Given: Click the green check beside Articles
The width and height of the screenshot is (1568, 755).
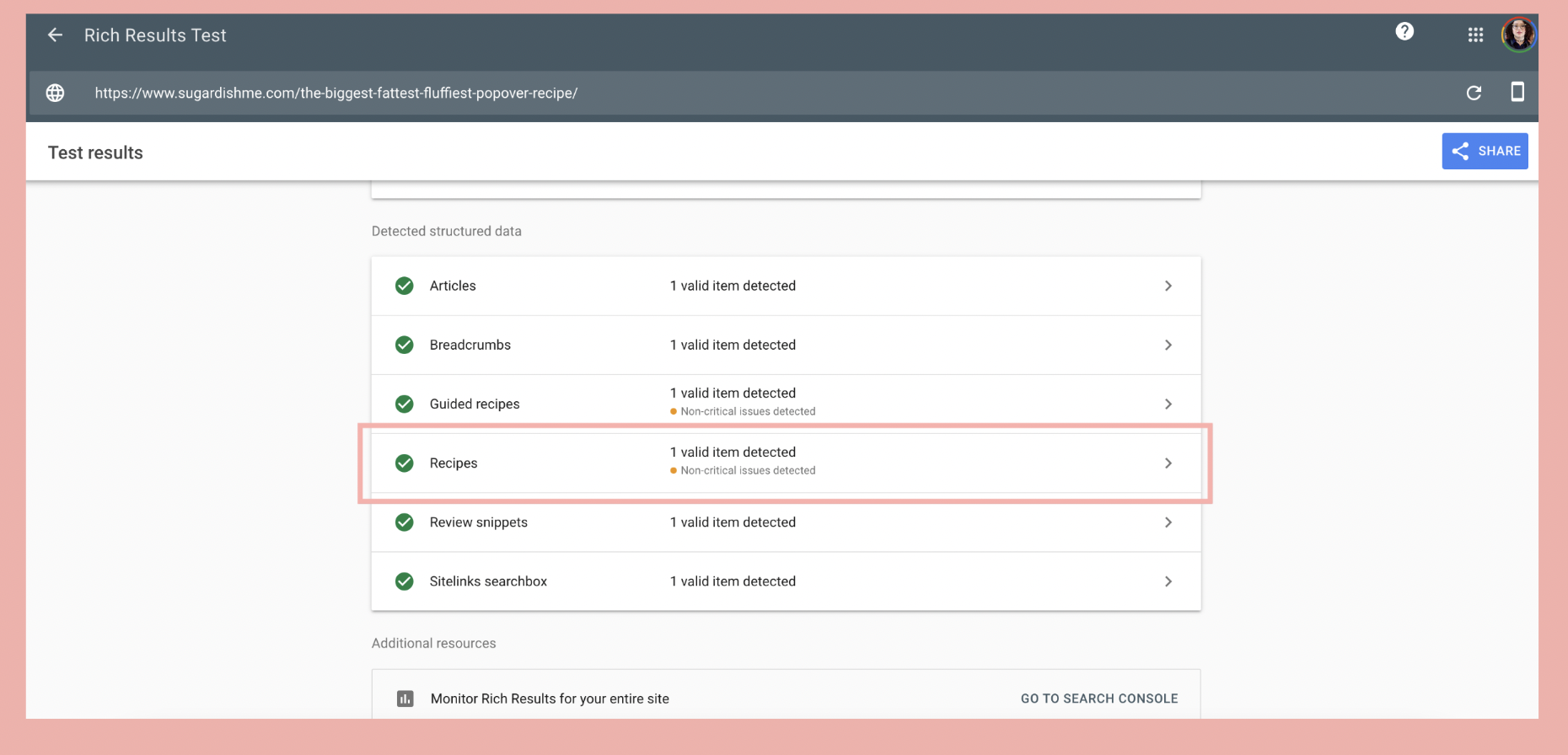Looking at the screenshot, I should (405, 286).
